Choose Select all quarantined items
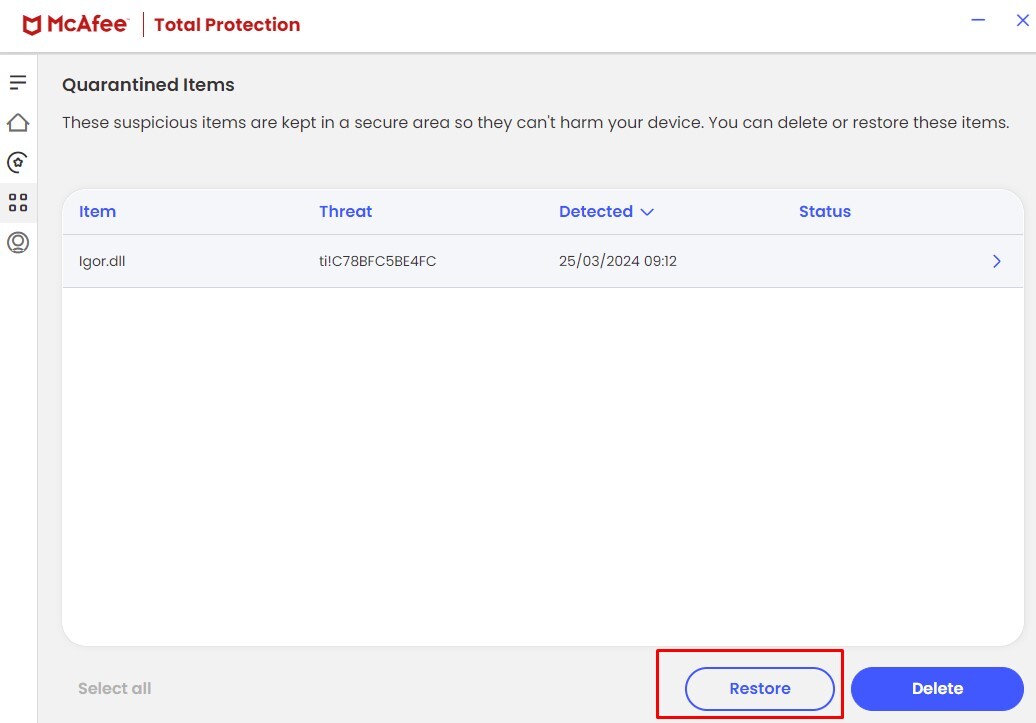 pyautogui.click(x=114, y=688)
